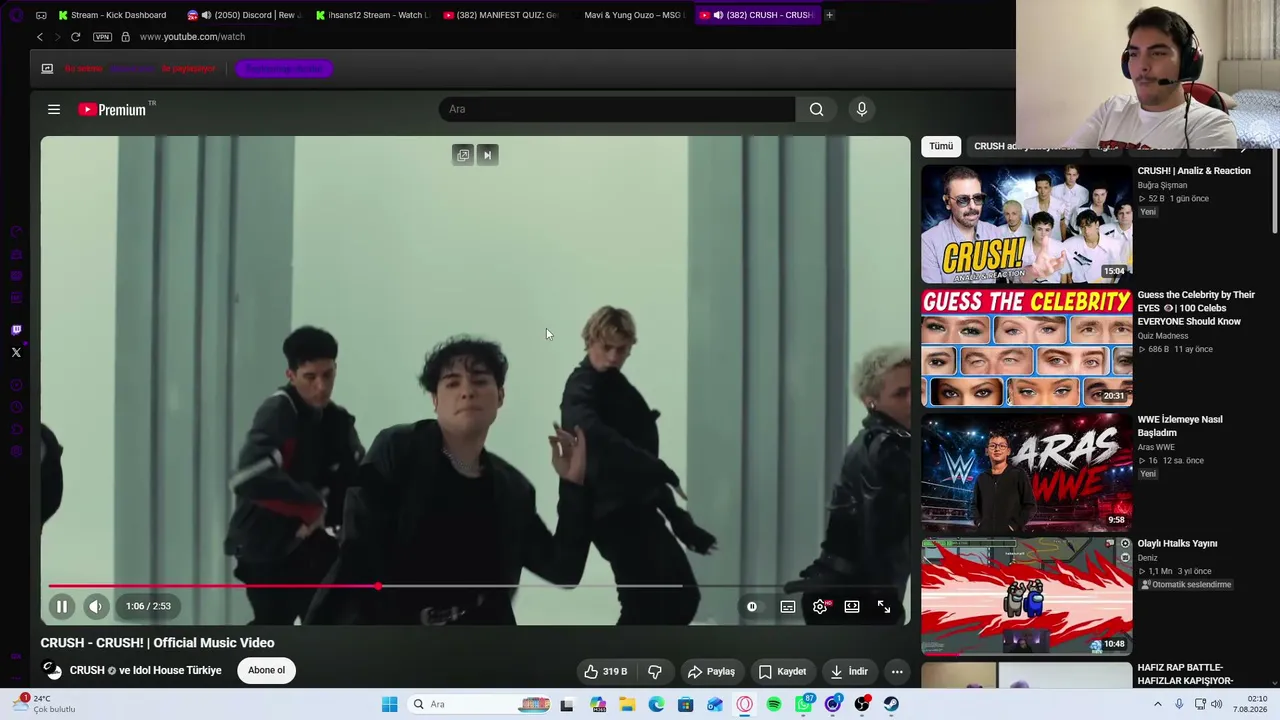Open the Aras WWE video thumbnail

tap(1026, 472)
